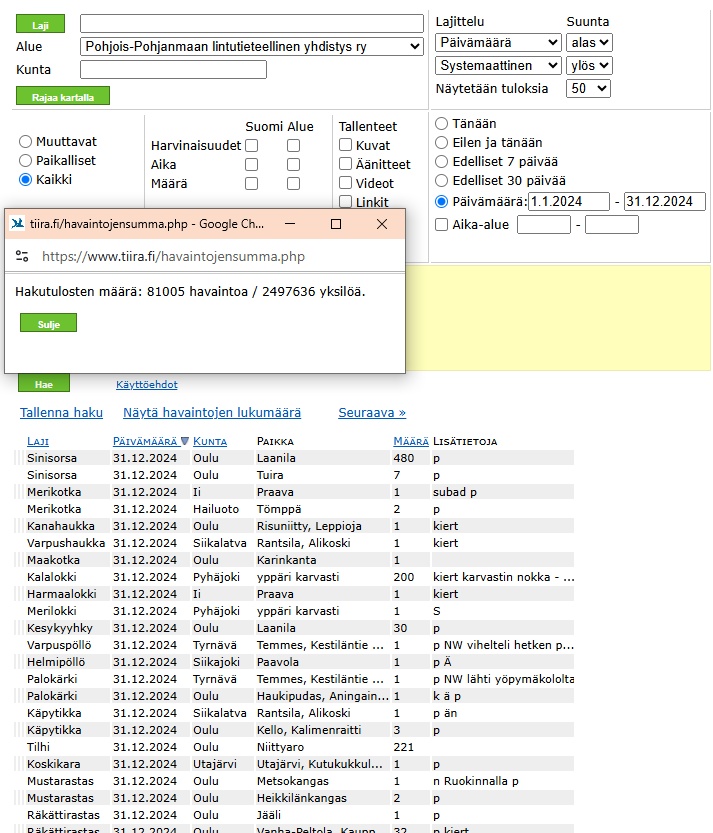Maximize the havaintojensumma popup window

point(336,224)
